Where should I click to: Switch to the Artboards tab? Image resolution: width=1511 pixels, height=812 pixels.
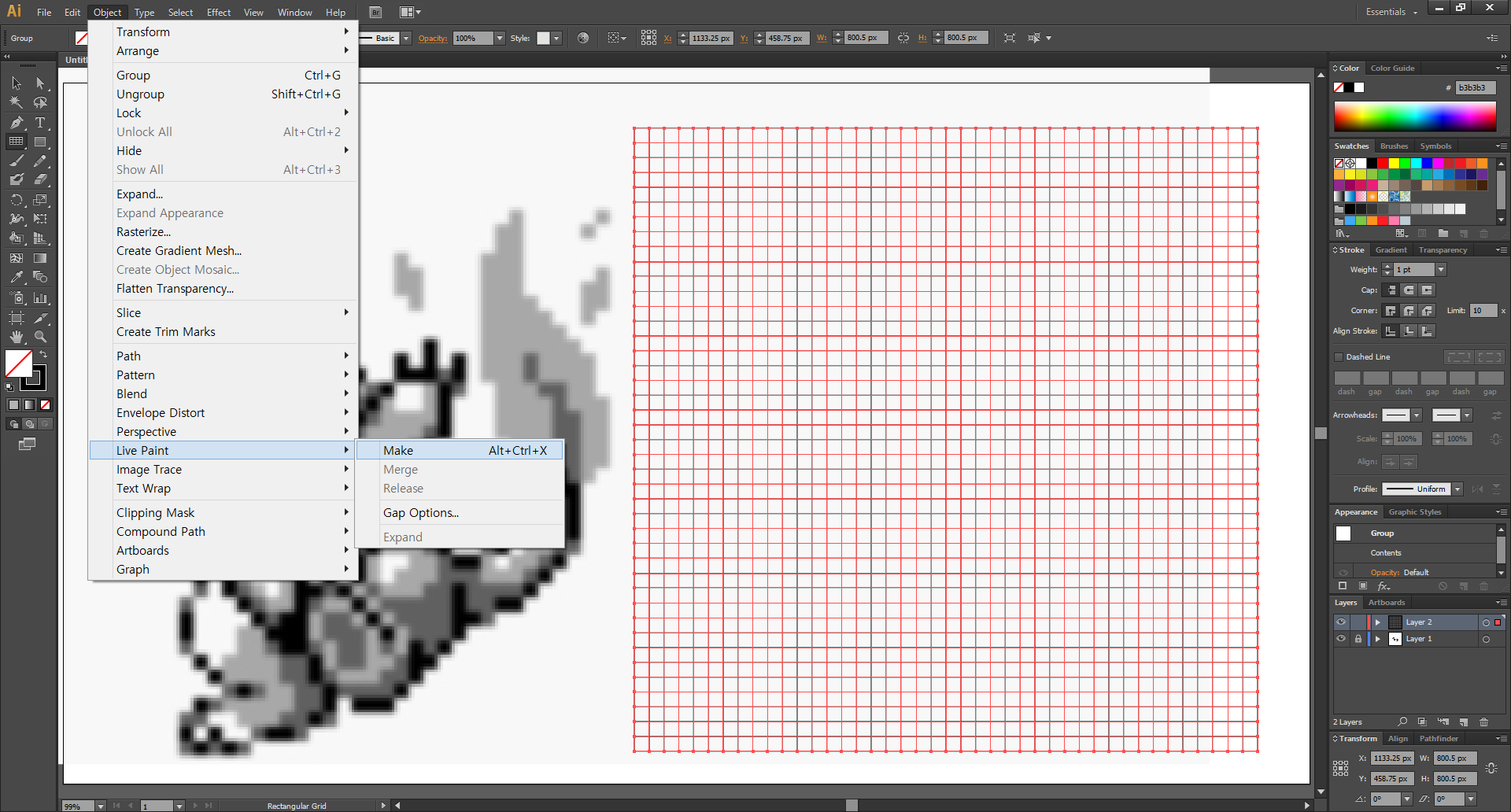(1387, 603)
